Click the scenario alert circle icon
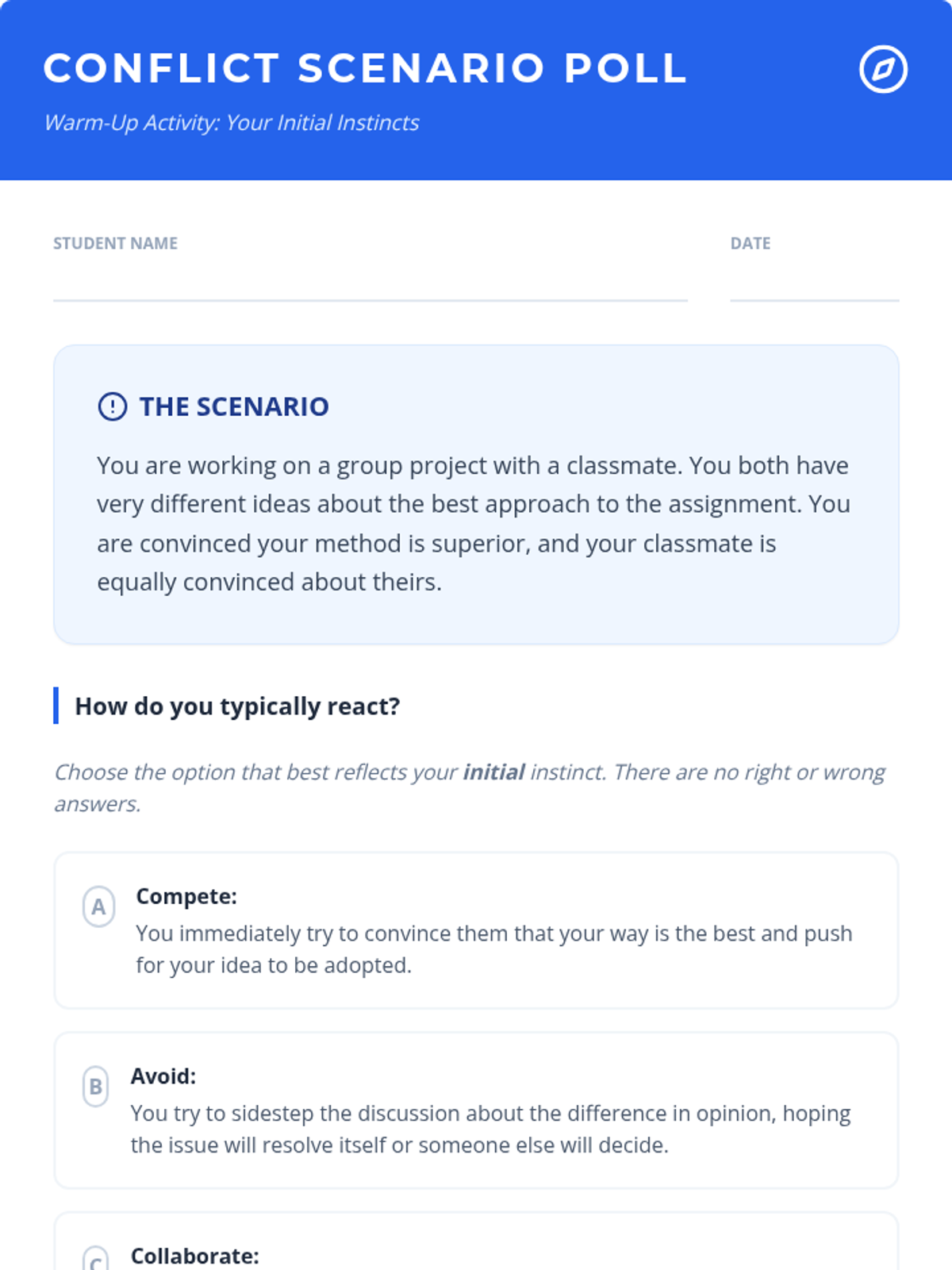Image resolution: width=952 pixels, height=1270 pixels. click(x=112, y=406)
